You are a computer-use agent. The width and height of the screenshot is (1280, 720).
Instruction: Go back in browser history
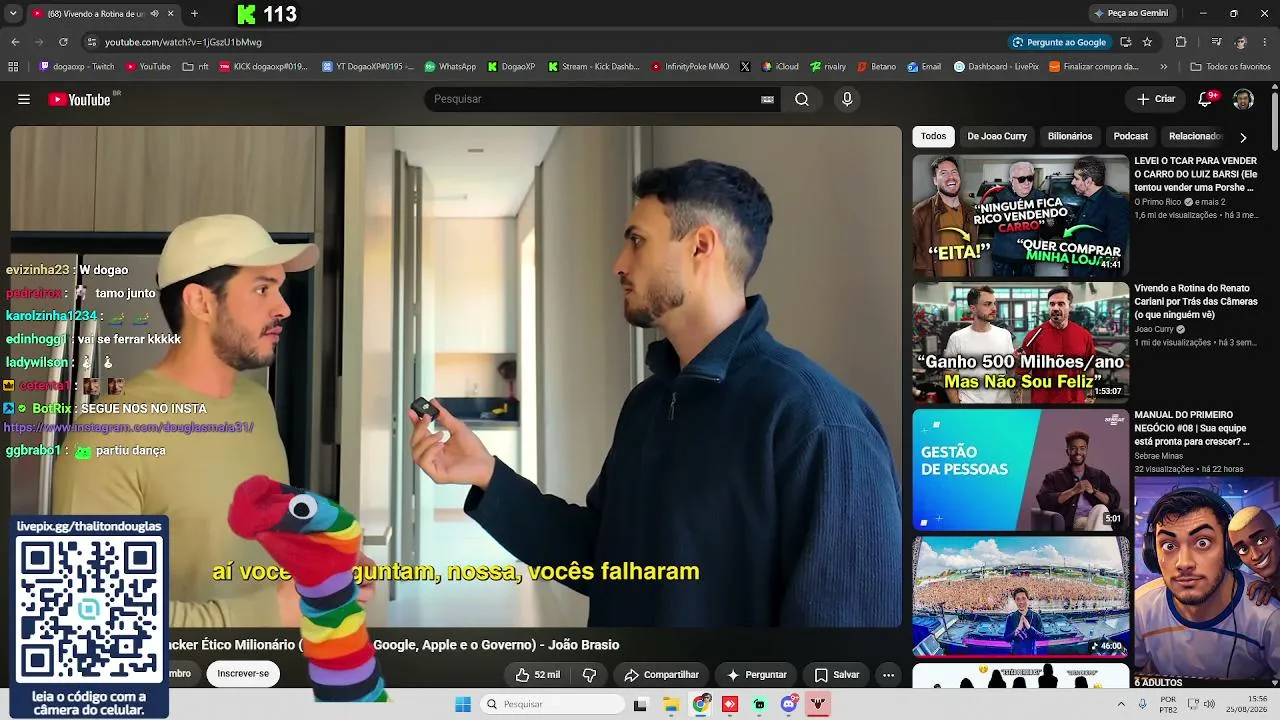(x=15, y=42)
